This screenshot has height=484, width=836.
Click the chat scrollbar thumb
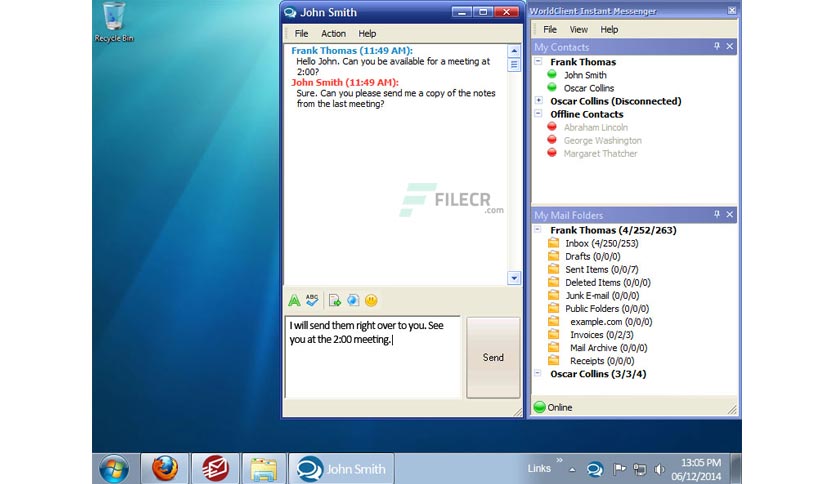pyautogui.click(x=514, y=65)
